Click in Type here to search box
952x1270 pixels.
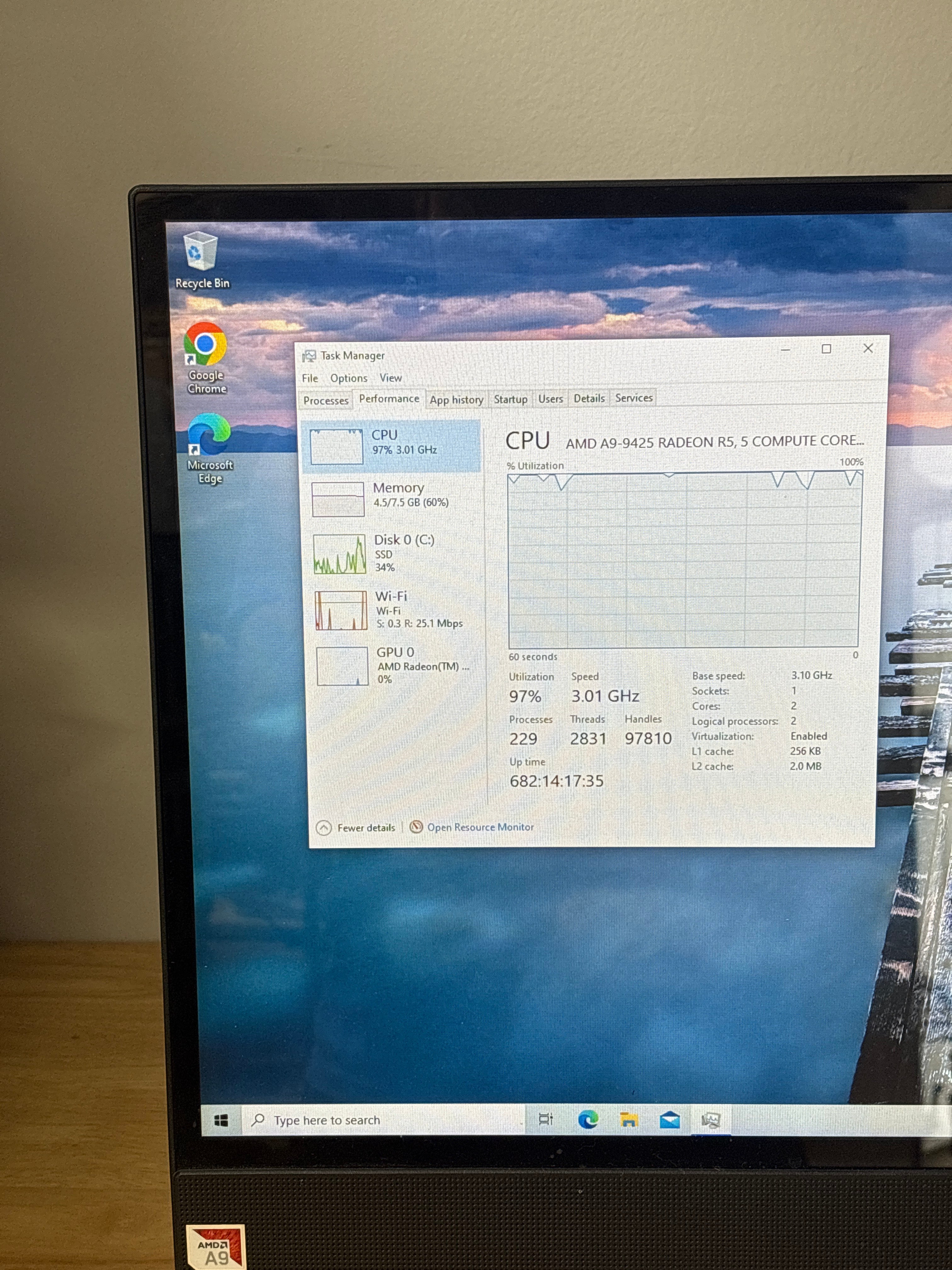click(383, 1120)
